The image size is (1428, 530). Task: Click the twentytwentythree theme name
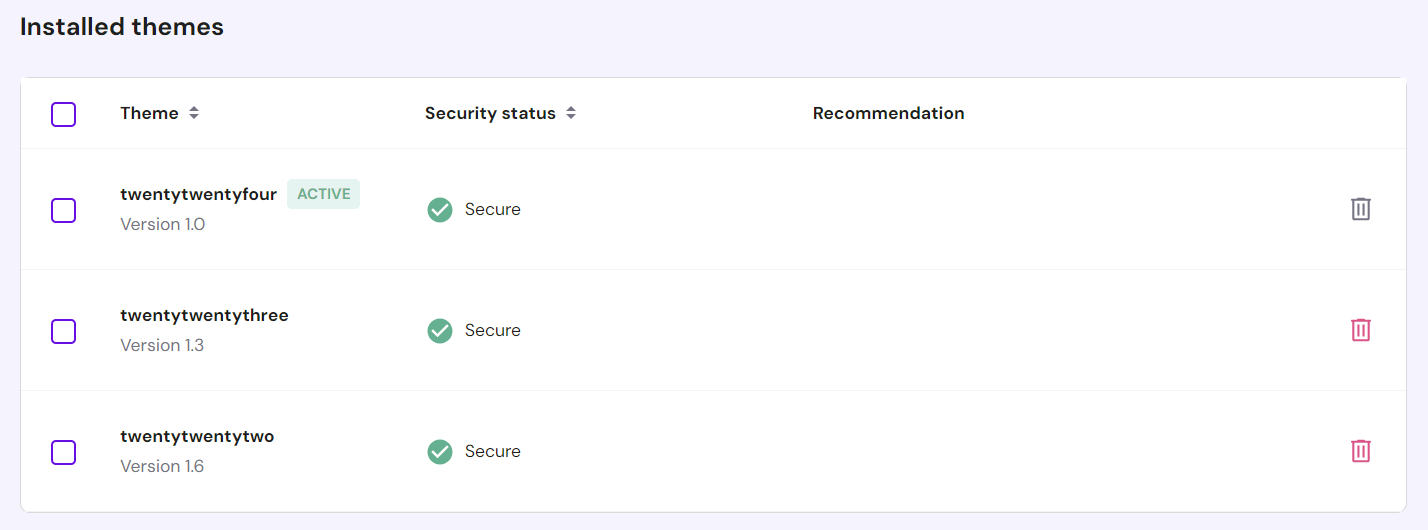204,315
